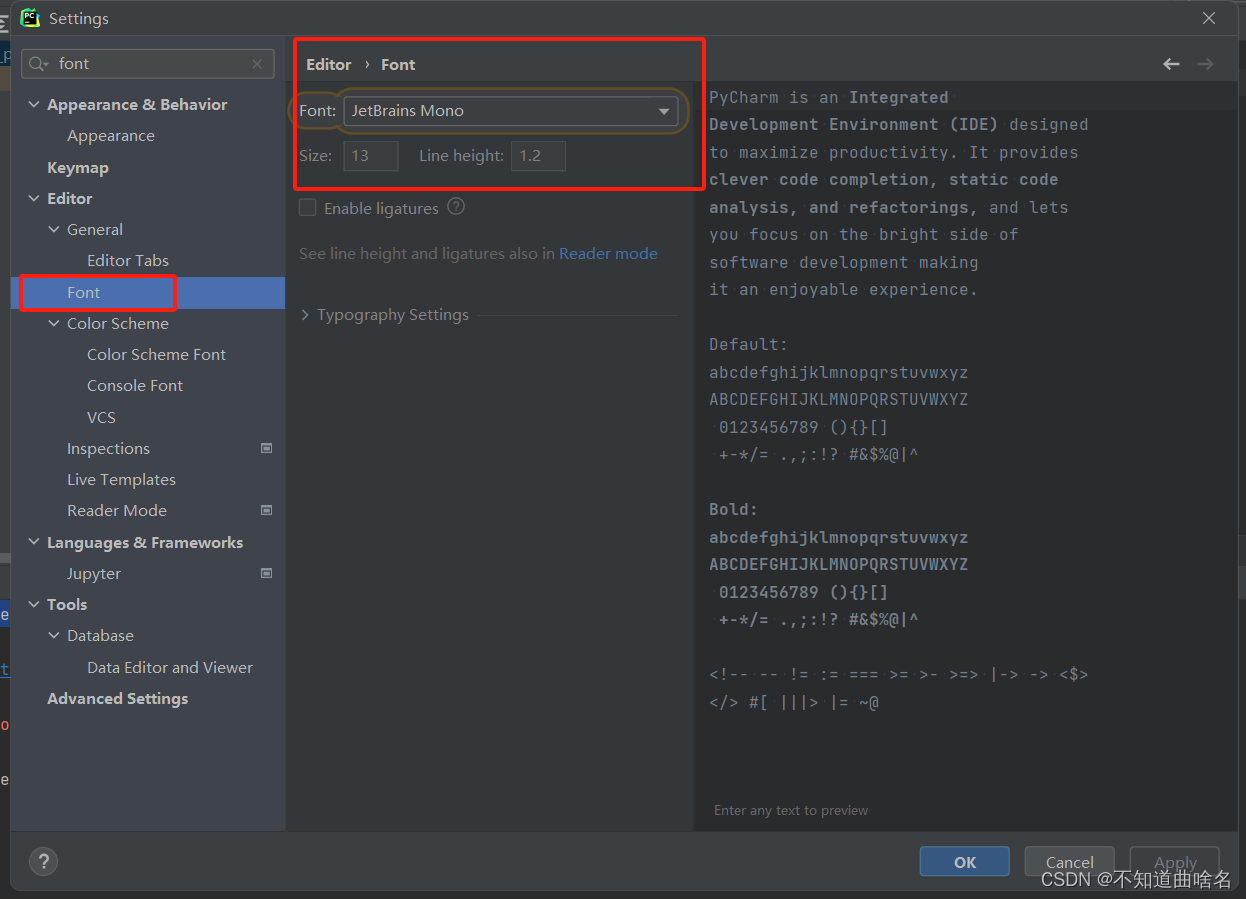Collapse the Appearance & Behavior tree node
This screenshot has height=899, width=1246.
coord(34,105)
